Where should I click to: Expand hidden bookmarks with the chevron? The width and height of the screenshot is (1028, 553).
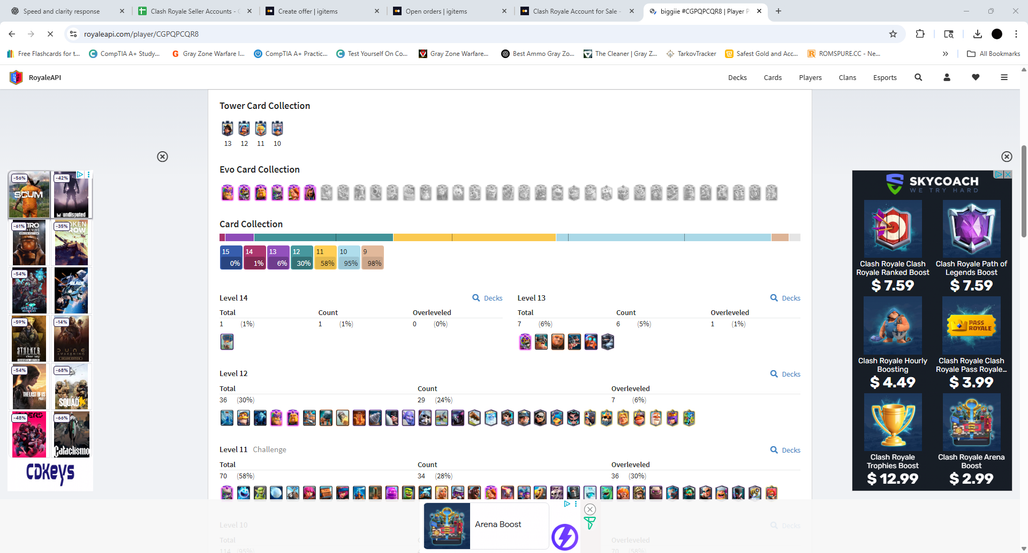945,54
